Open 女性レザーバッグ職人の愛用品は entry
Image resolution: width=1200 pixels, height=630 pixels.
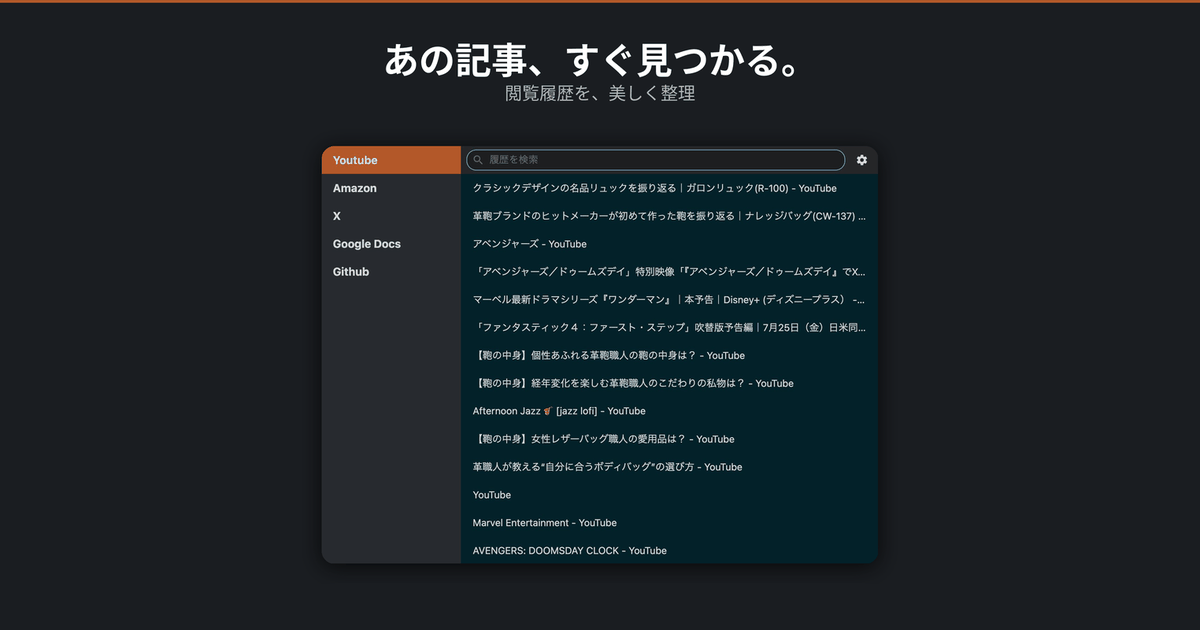pyautogui.click(x=669, y=439)
